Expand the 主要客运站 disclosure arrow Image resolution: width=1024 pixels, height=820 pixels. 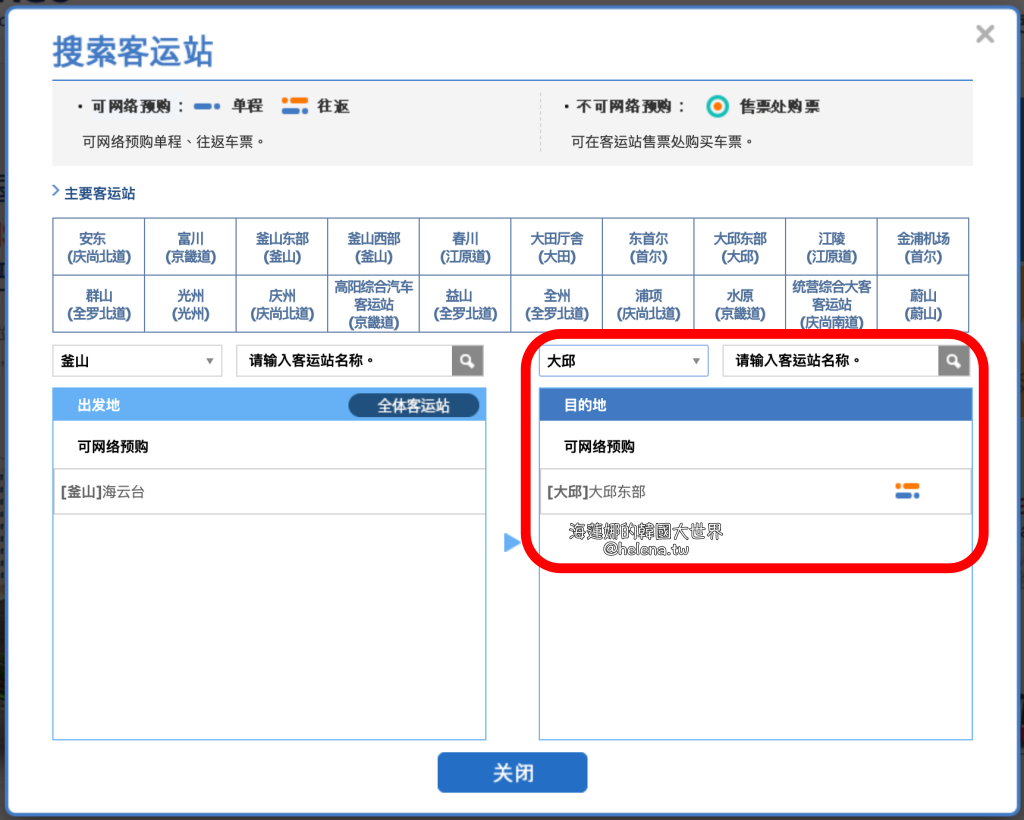point(57,192)
